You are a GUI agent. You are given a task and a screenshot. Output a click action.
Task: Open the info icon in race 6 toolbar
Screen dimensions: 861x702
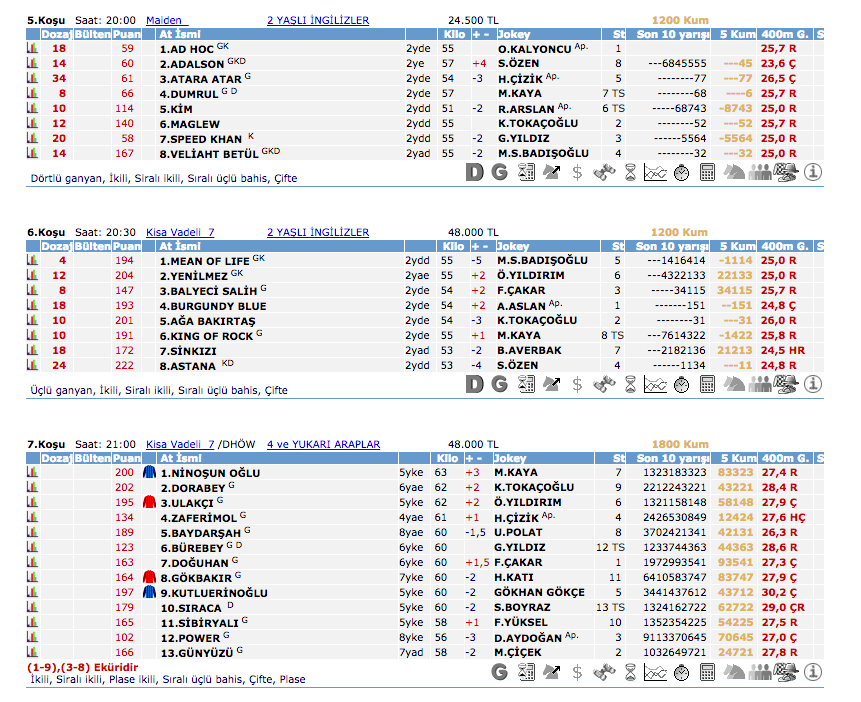[x=813, y=384]
